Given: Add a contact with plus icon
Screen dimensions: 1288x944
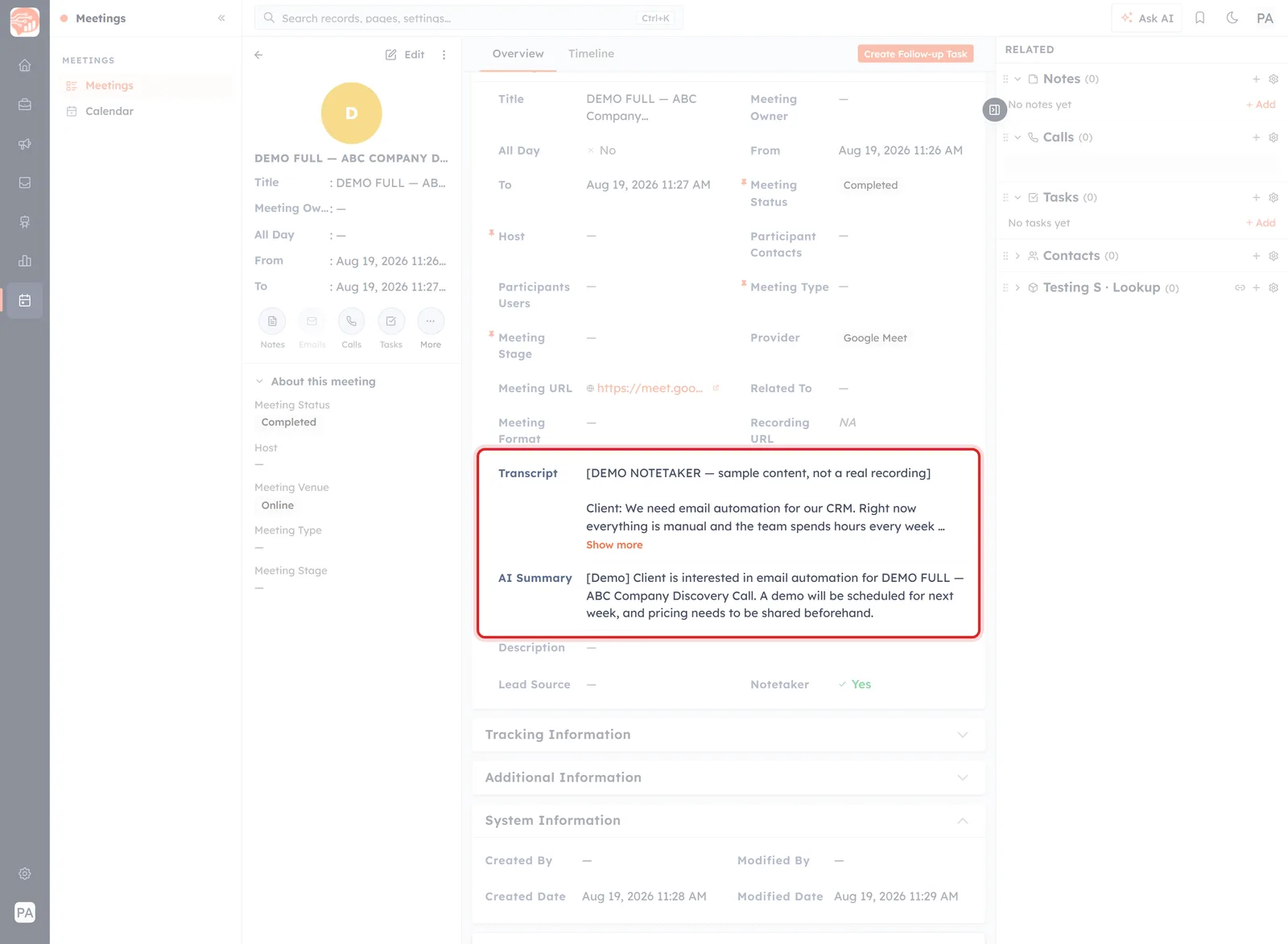Looking at the screenshot, I should point(1257,256).
